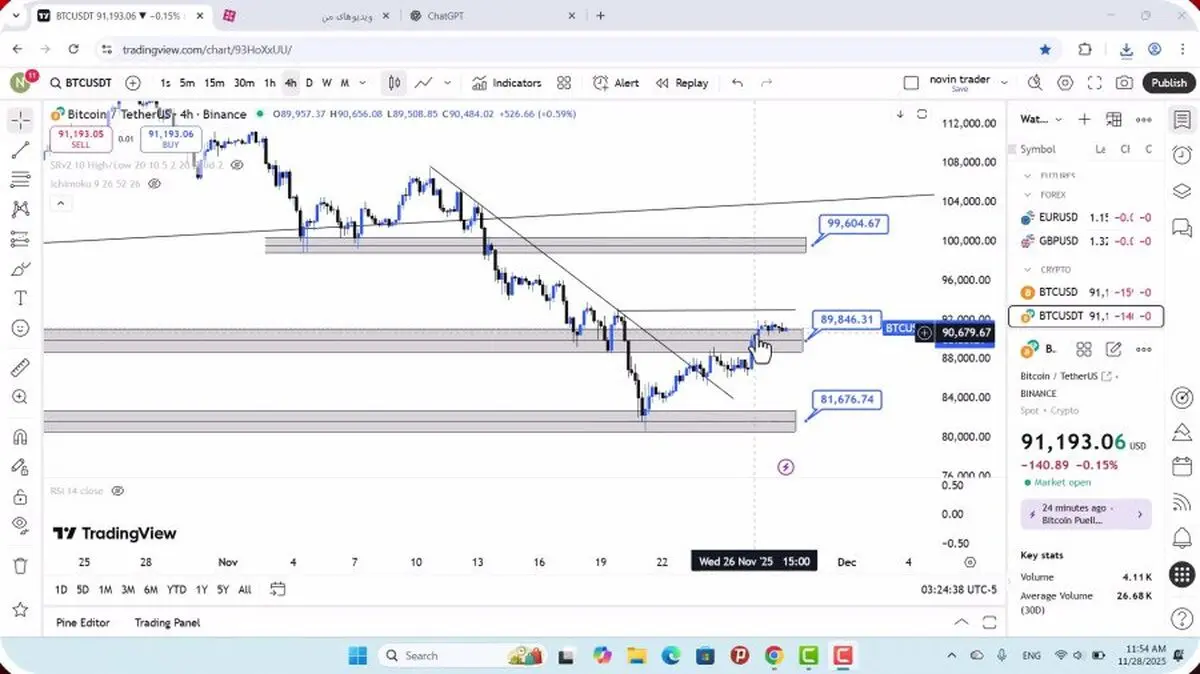Open favorites star at toolbar bottom

pos(20,609)
